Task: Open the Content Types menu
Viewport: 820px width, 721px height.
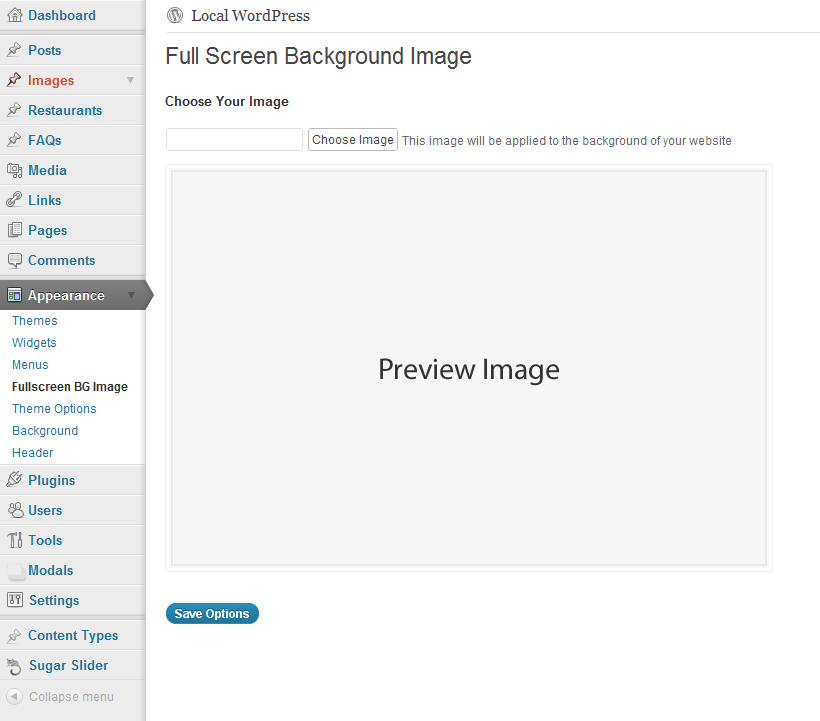Action: [x=73, y=635]
